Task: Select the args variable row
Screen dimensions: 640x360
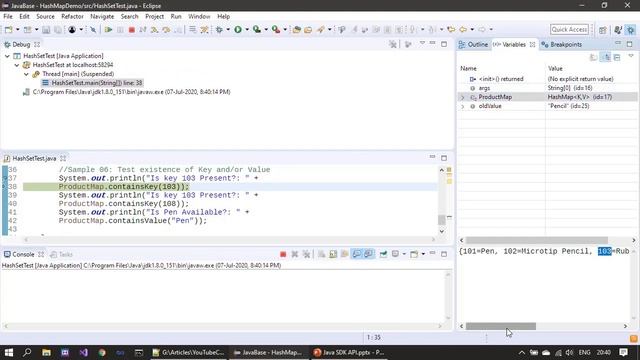Action: pyautogui.click(x=547, y=88)
